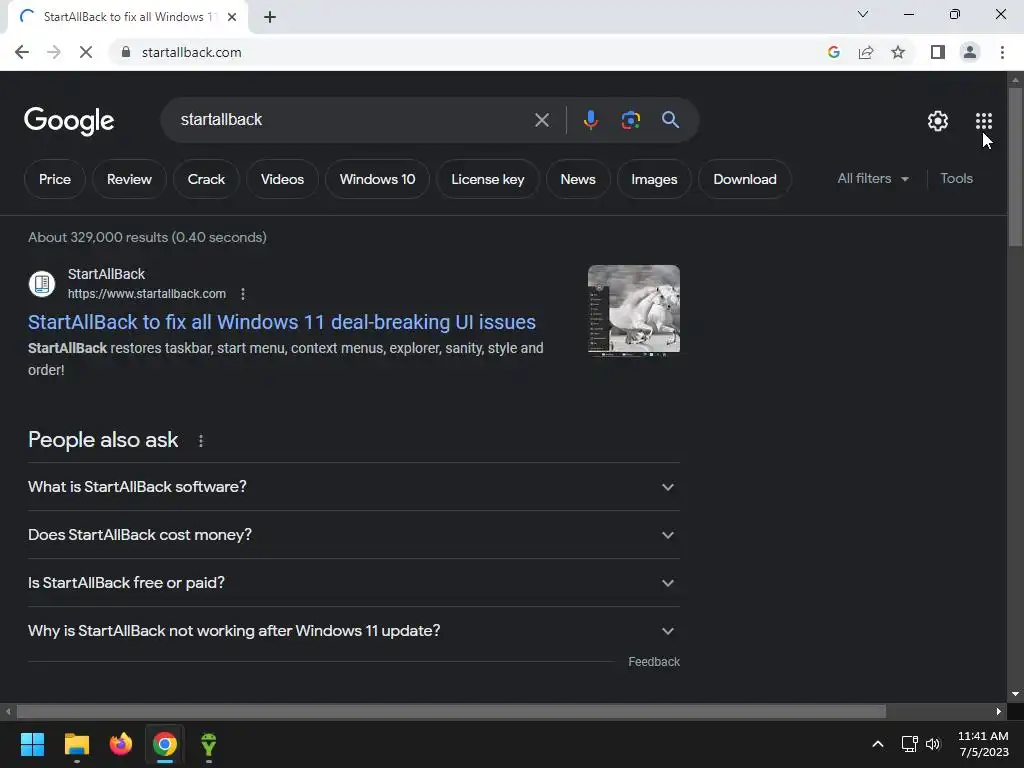The height and width of the screenshot is (768, 1024).
Task: Click the scroll down arrow
Action: 1015,694
